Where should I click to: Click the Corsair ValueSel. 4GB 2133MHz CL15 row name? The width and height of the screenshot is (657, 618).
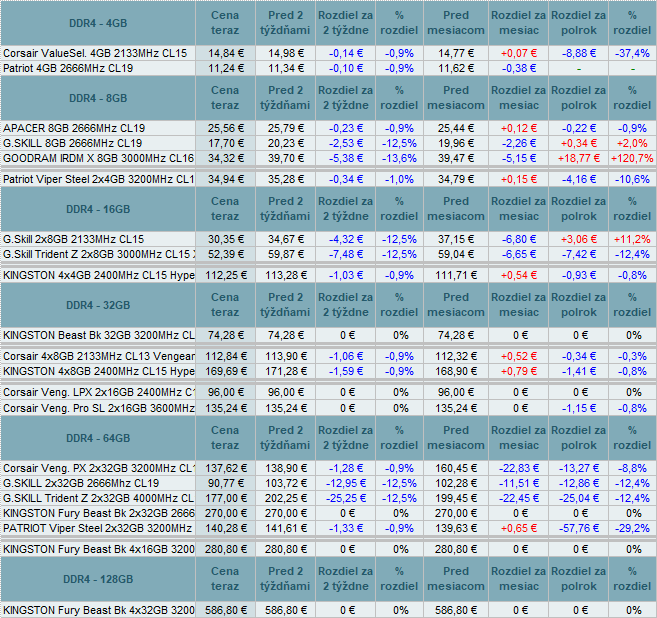pos(95,53)
